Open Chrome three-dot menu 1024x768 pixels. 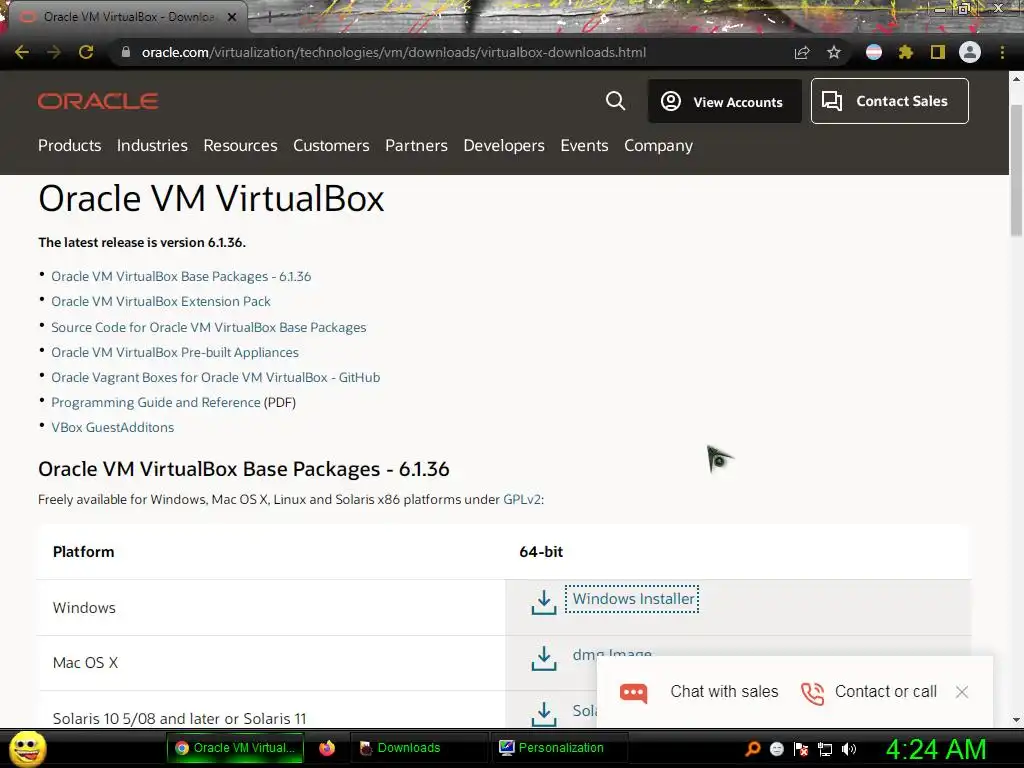coord(1002,52)
